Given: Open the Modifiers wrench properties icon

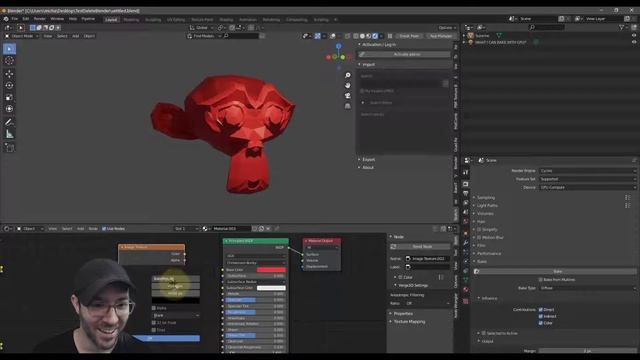Looking at the screenshot, I should tap(466, 243).
